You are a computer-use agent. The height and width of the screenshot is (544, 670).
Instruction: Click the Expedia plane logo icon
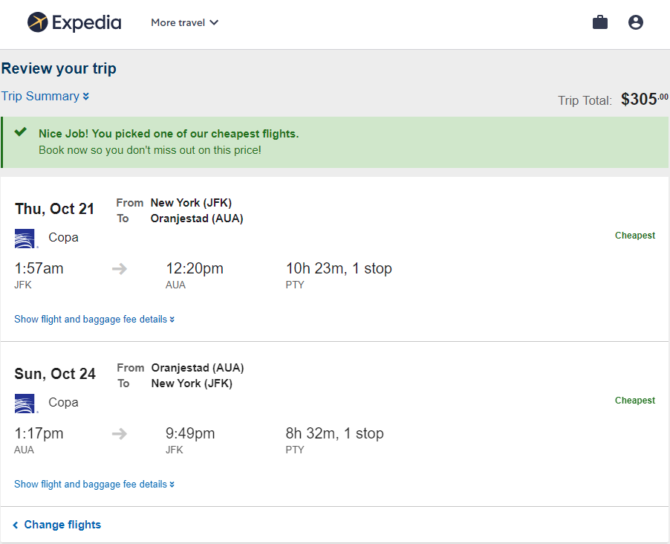[x=38, y=22]
